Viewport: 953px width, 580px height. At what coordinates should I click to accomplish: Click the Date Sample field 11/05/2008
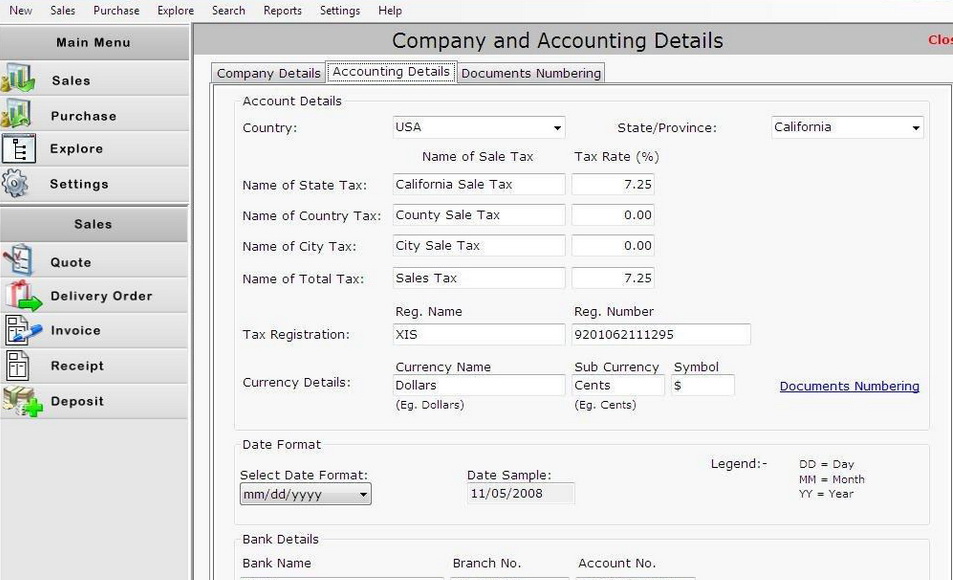tap(520, 493)
